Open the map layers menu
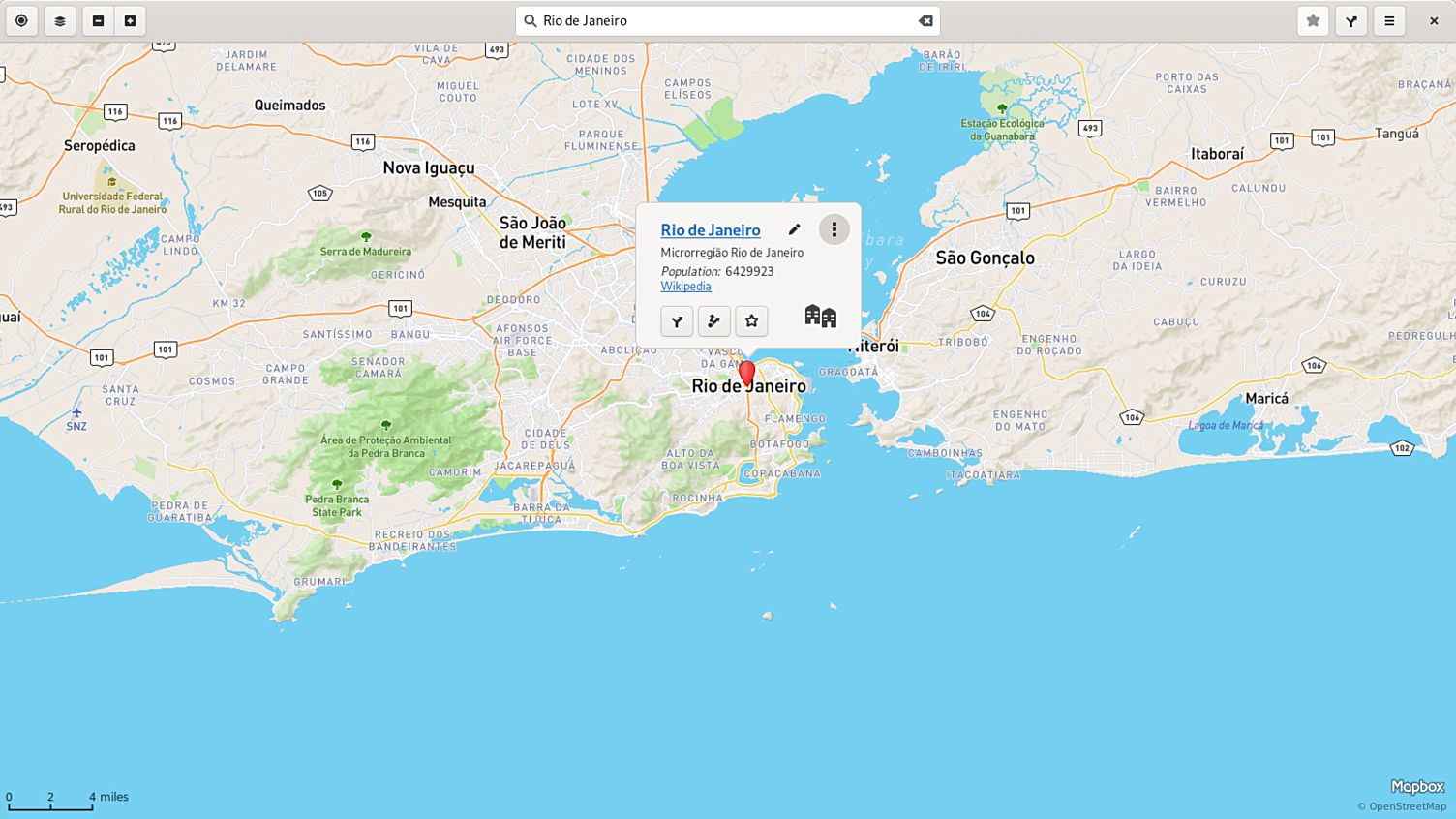Viewport: 1456px width, 819px height. click(60, 20)
